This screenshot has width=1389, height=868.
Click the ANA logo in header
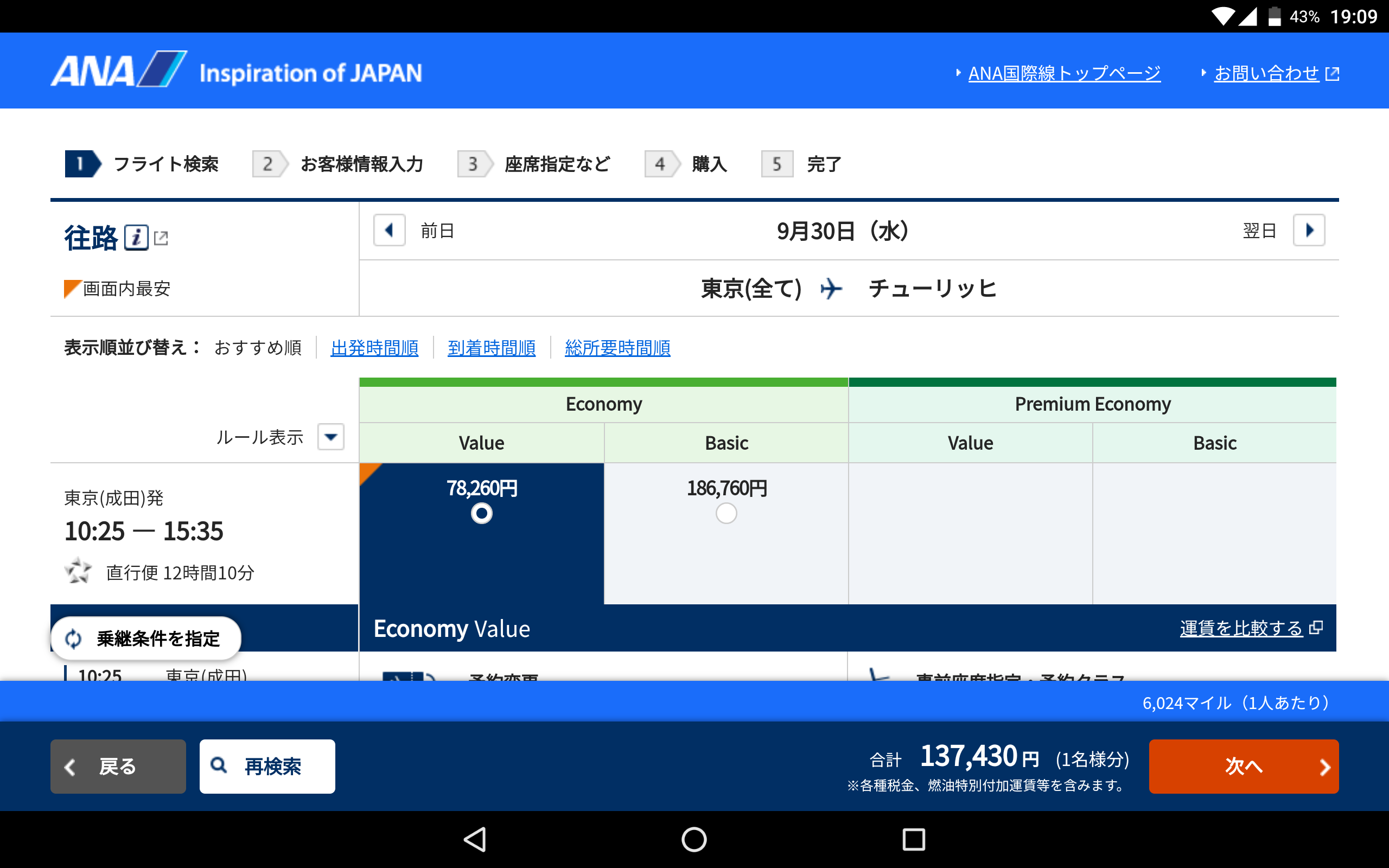tap(119, 71)
